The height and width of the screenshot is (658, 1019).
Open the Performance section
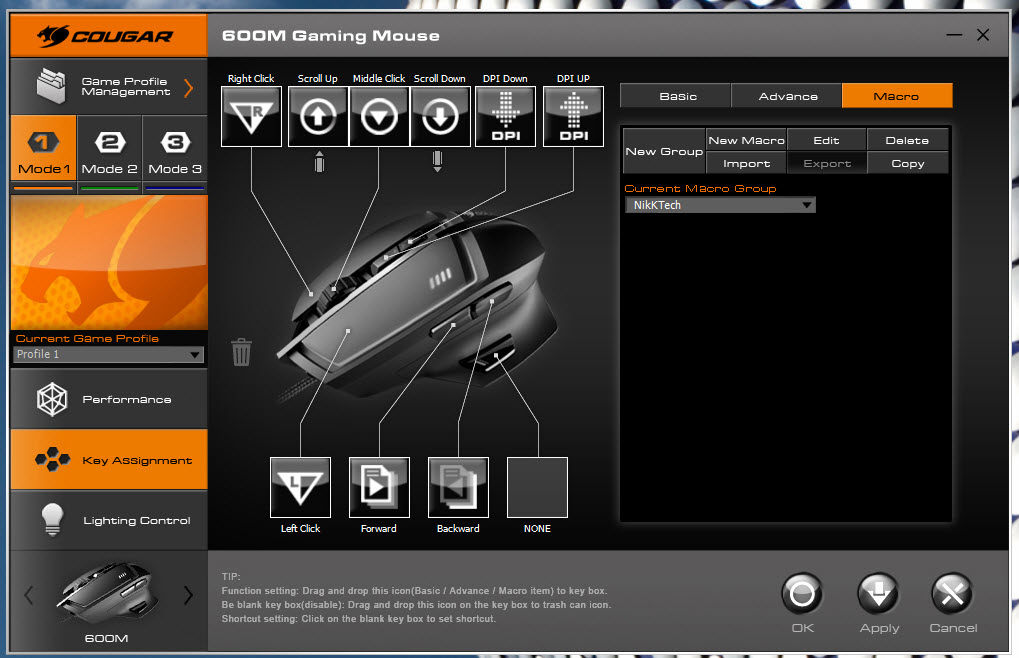tap(109, 399)
